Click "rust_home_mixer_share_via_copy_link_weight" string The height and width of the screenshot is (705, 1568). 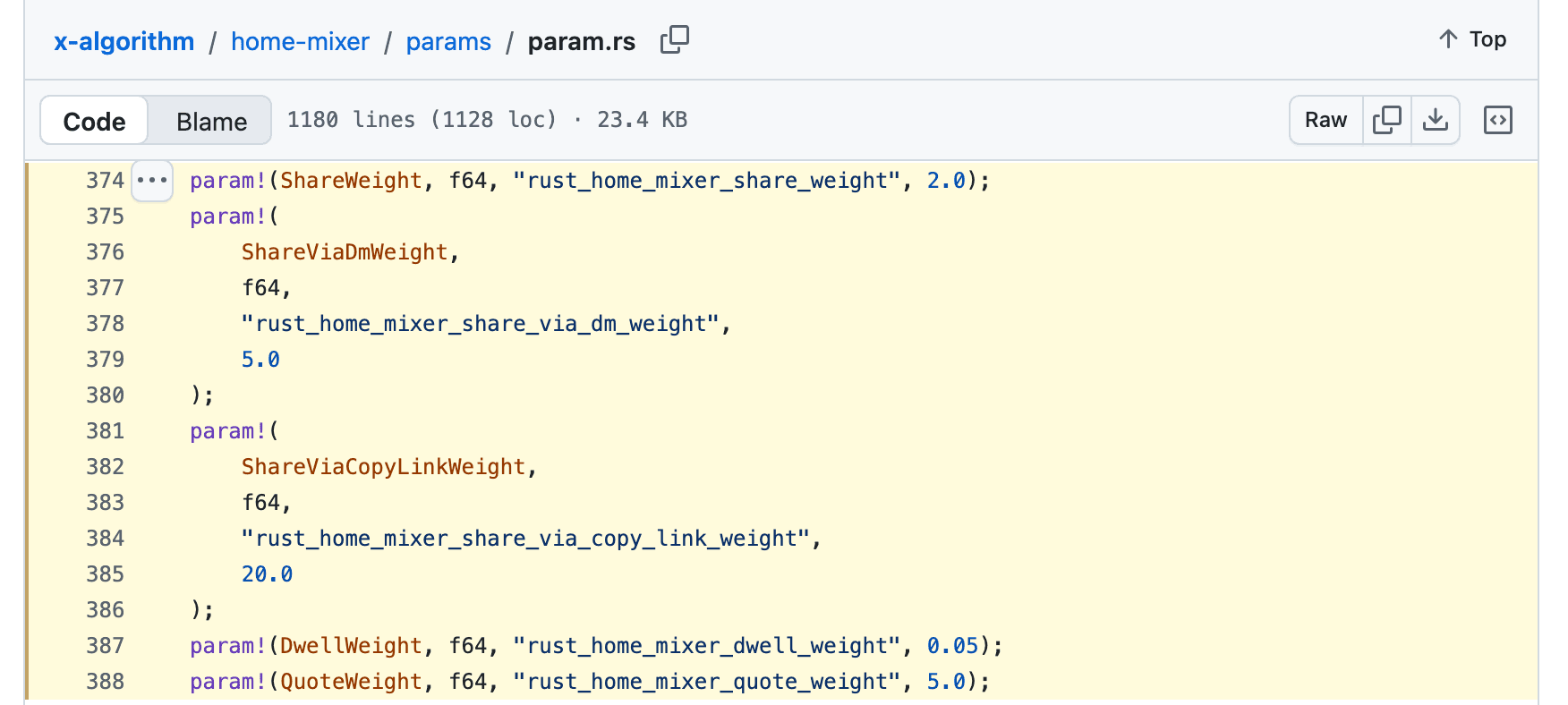point(525,539)
